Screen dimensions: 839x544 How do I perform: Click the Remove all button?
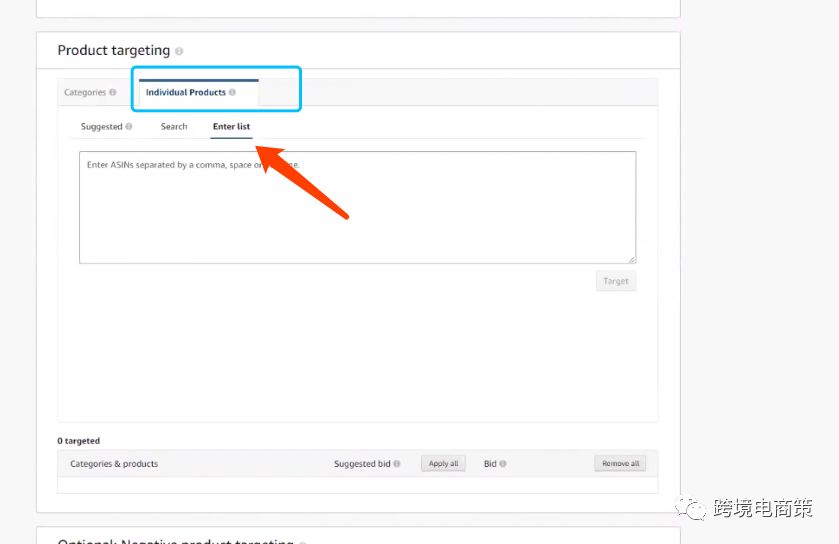click(620, 464)
